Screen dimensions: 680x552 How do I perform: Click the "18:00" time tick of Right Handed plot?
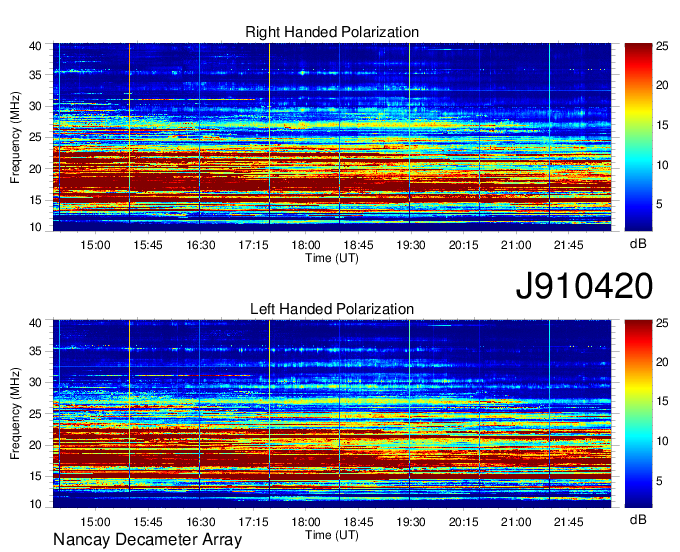click(x=306, y=245)
